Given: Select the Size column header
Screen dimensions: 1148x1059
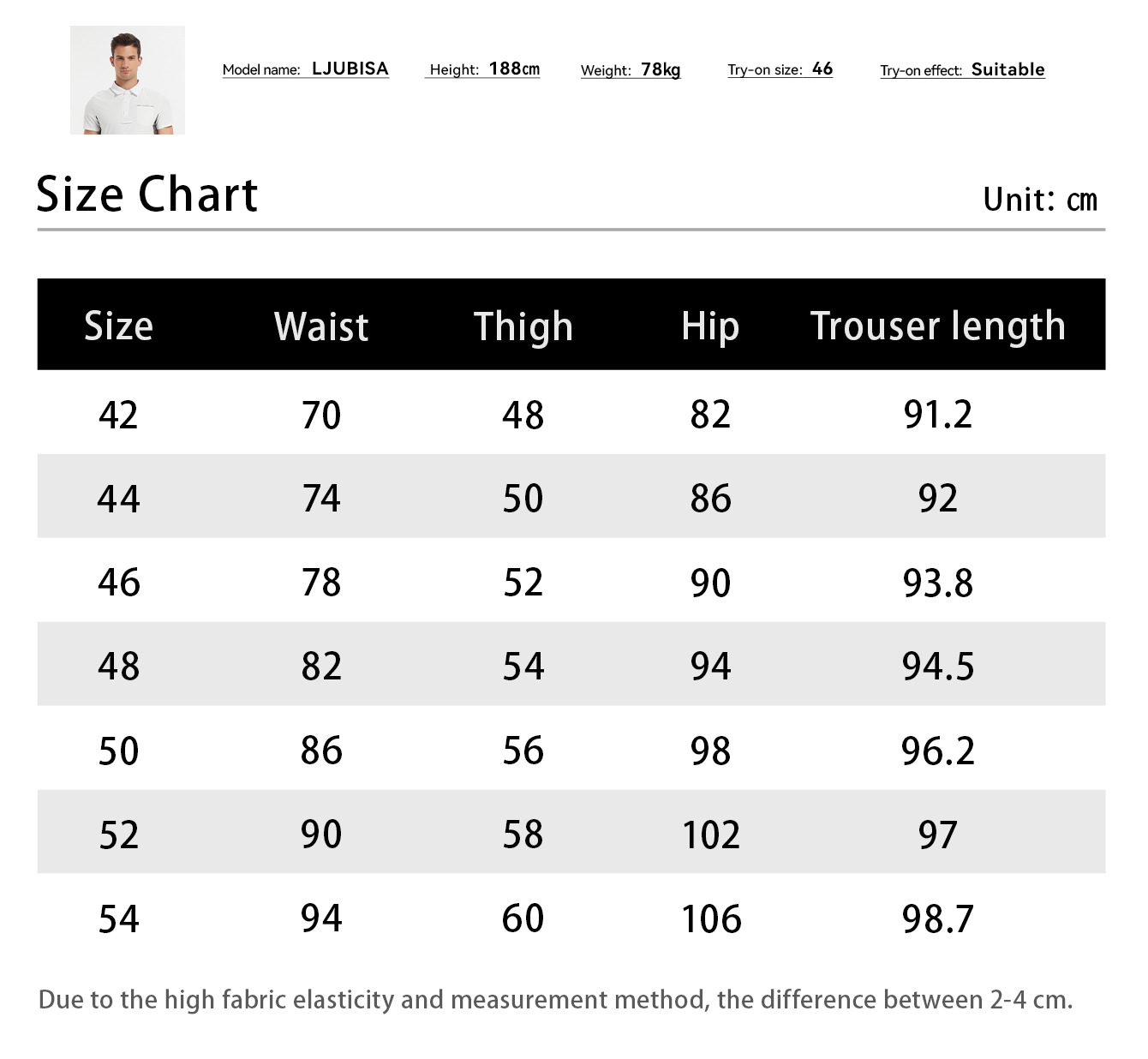Looking at the screenshot, I should pos(118,326).
